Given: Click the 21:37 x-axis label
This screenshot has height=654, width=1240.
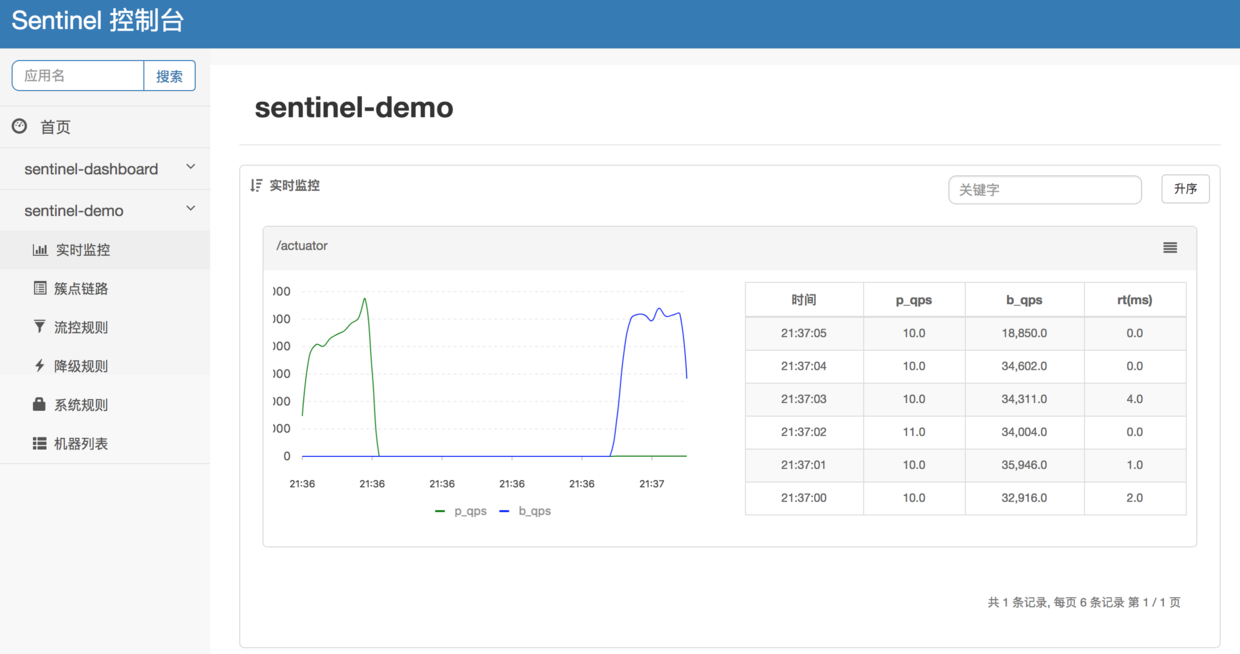Looking at the screenshot, I should point(651,484).
